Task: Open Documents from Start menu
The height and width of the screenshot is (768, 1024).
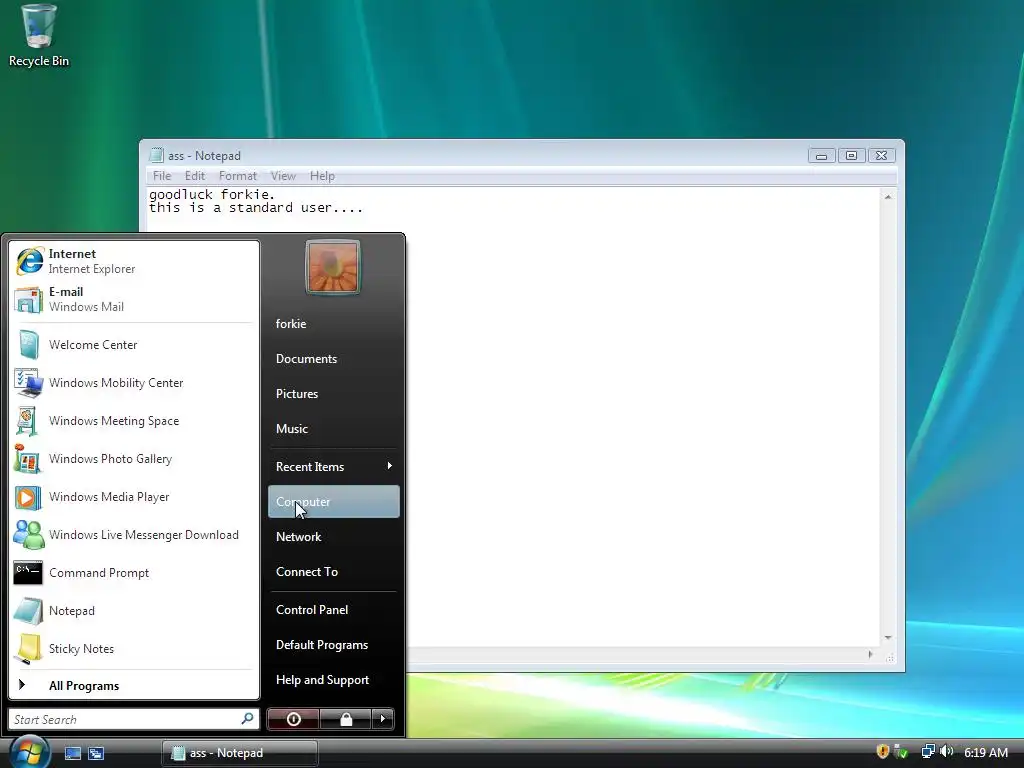Action: 333,359
